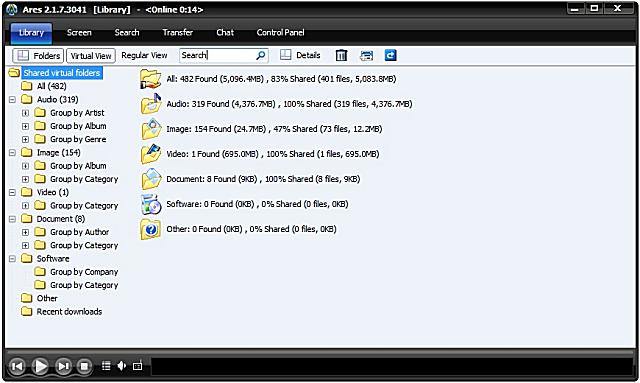This screenshot has width=640, height=383.
Task: Select the Software disc icon in results
Action: [151, 204]
